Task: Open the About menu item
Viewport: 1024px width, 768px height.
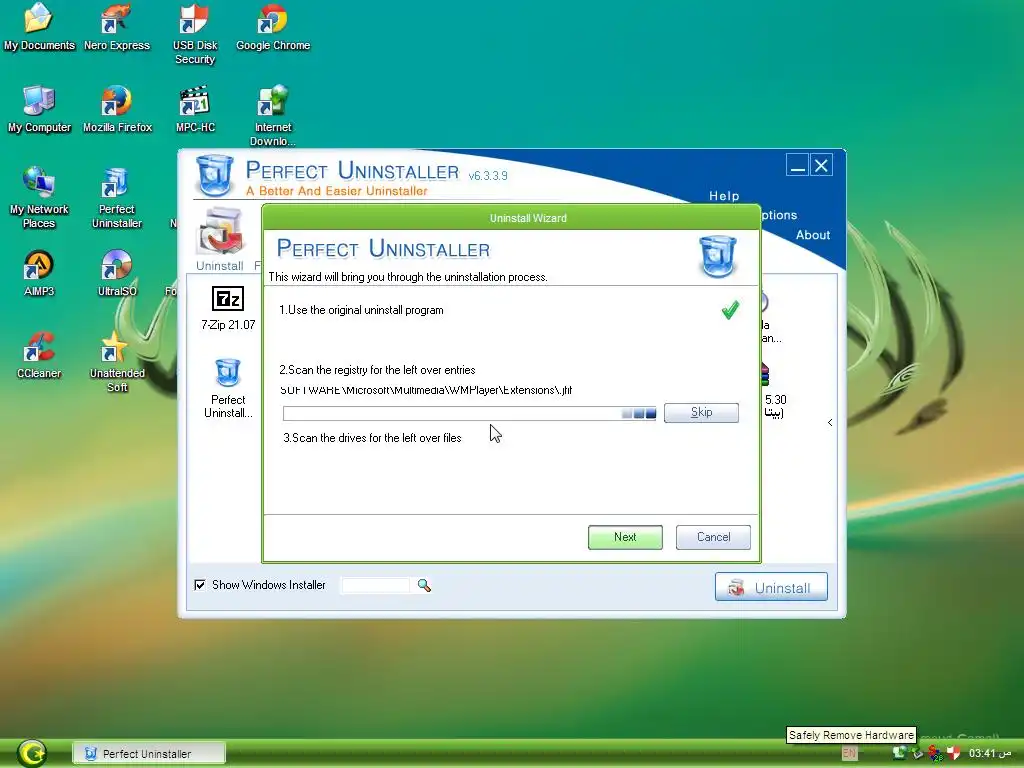Action: pyautogui.click(x=812, y=235)
